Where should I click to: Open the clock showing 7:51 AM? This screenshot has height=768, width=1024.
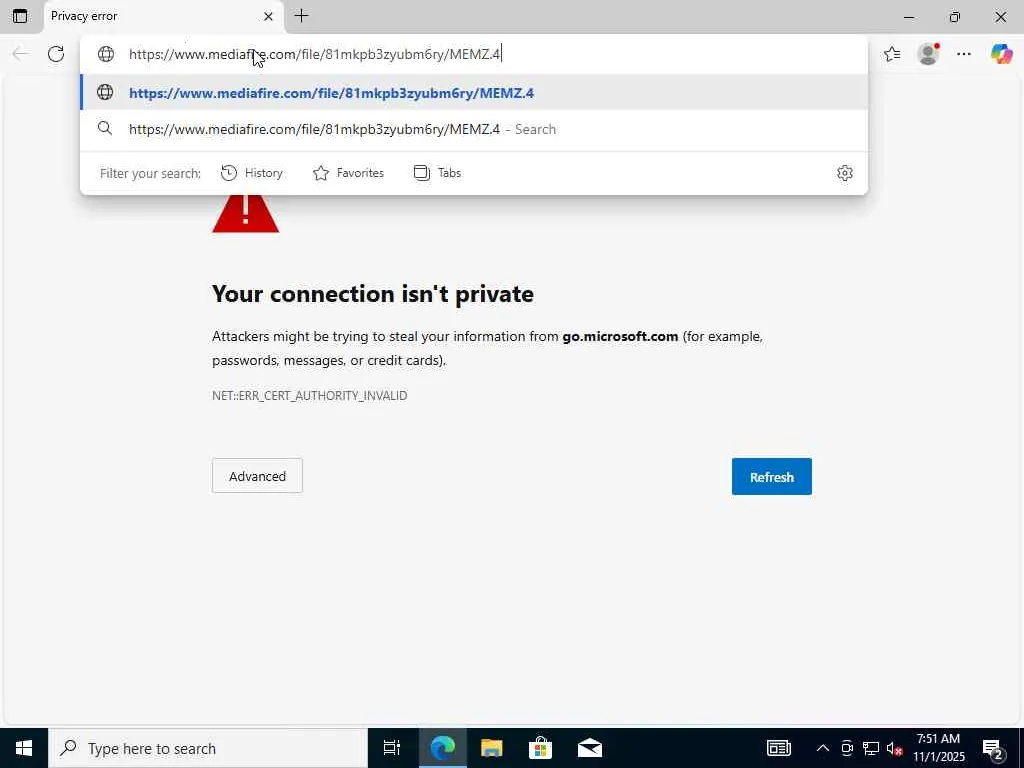point(938,748)
